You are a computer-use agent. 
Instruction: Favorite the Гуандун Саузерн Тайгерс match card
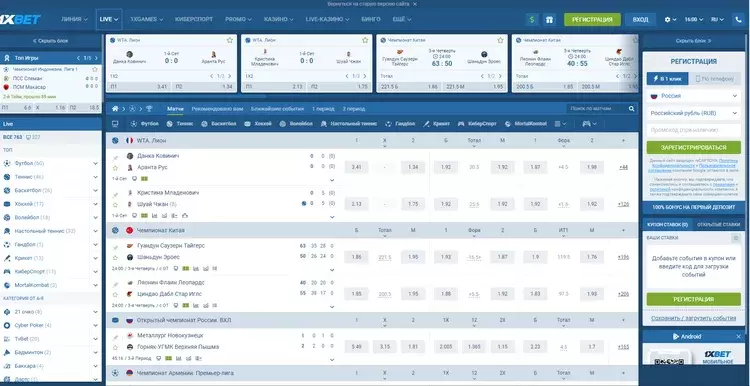pyautogui.click(x=500, y=40)
